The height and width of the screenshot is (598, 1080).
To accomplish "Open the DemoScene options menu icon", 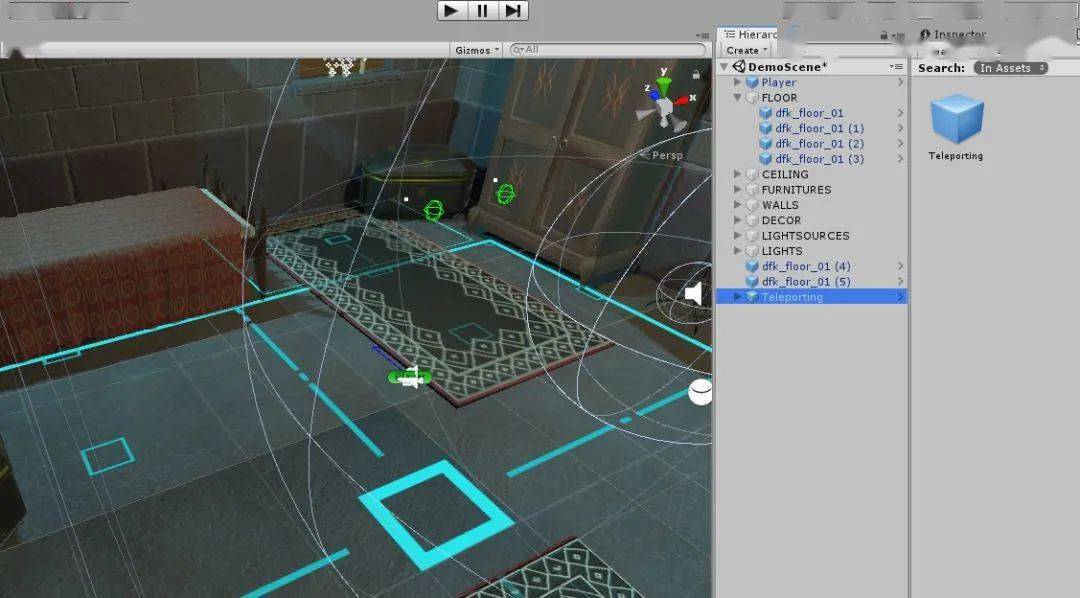I will (x=895, y=67).
